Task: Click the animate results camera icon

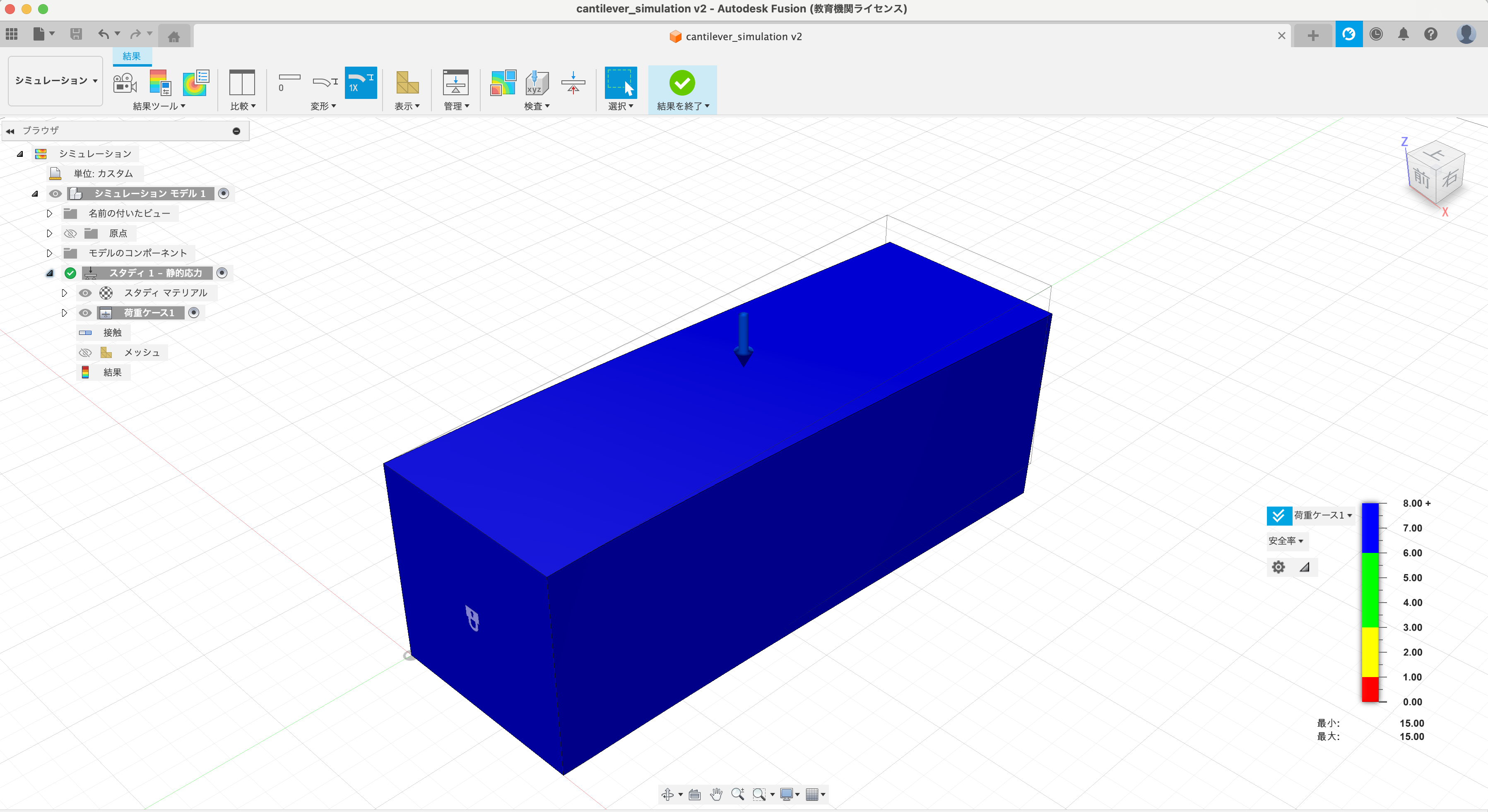Action: pos(125,83)
